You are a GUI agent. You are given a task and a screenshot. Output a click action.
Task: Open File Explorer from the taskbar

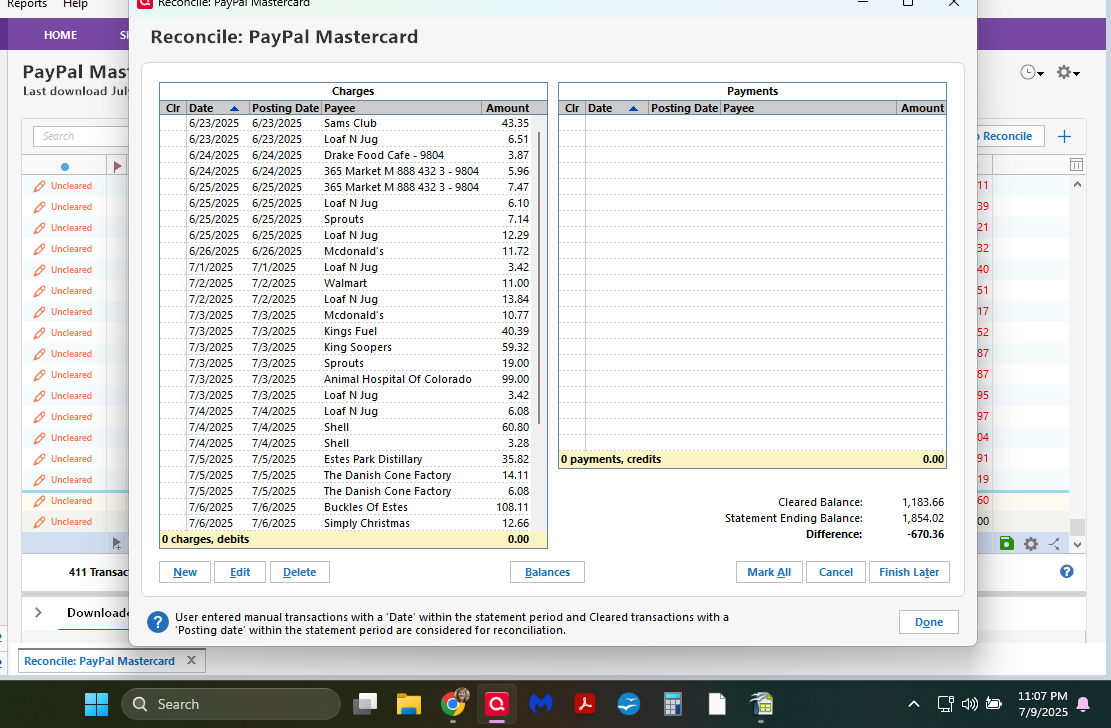click(x=409, y=704)
